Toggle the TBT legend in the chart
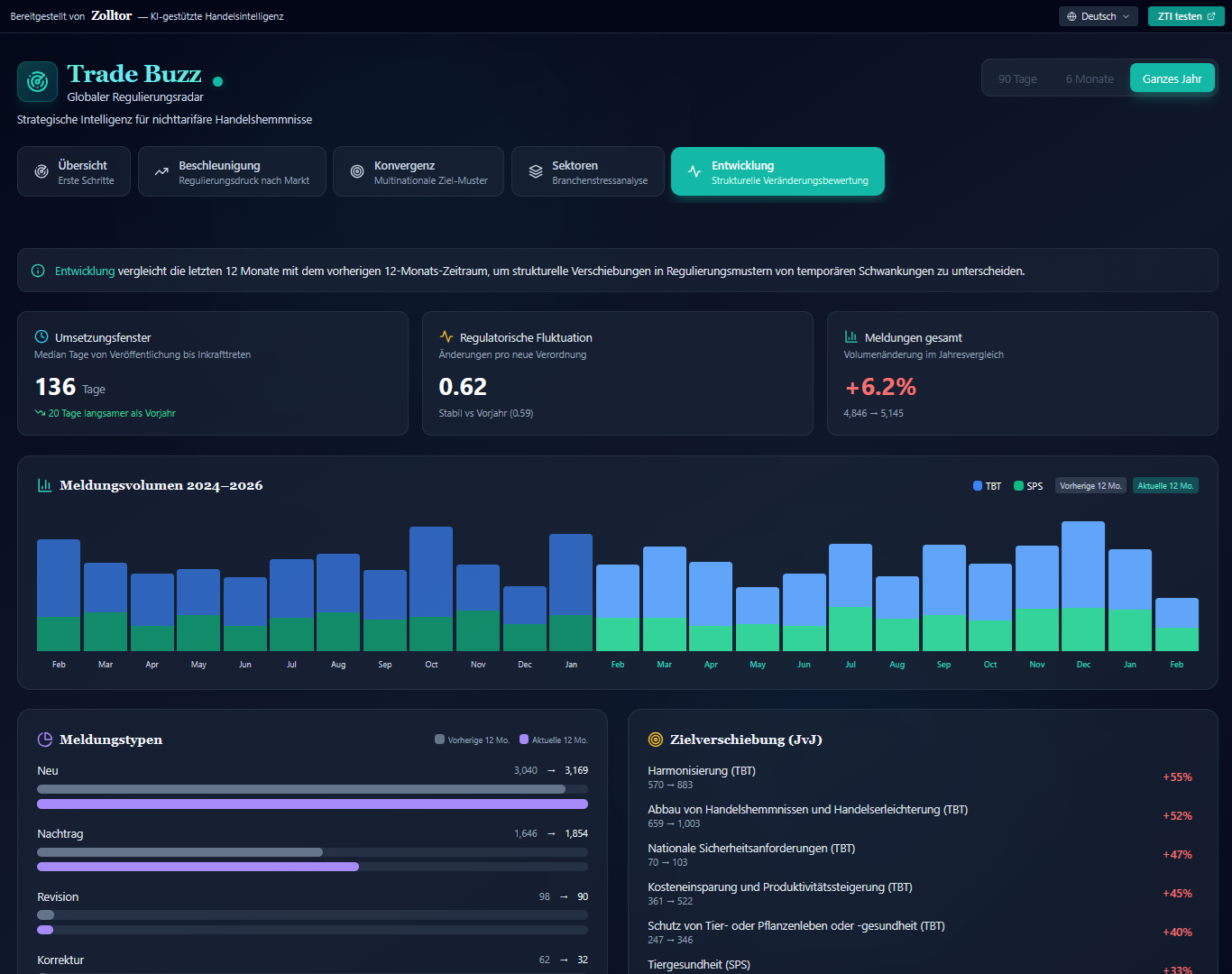 pos(987,485)
